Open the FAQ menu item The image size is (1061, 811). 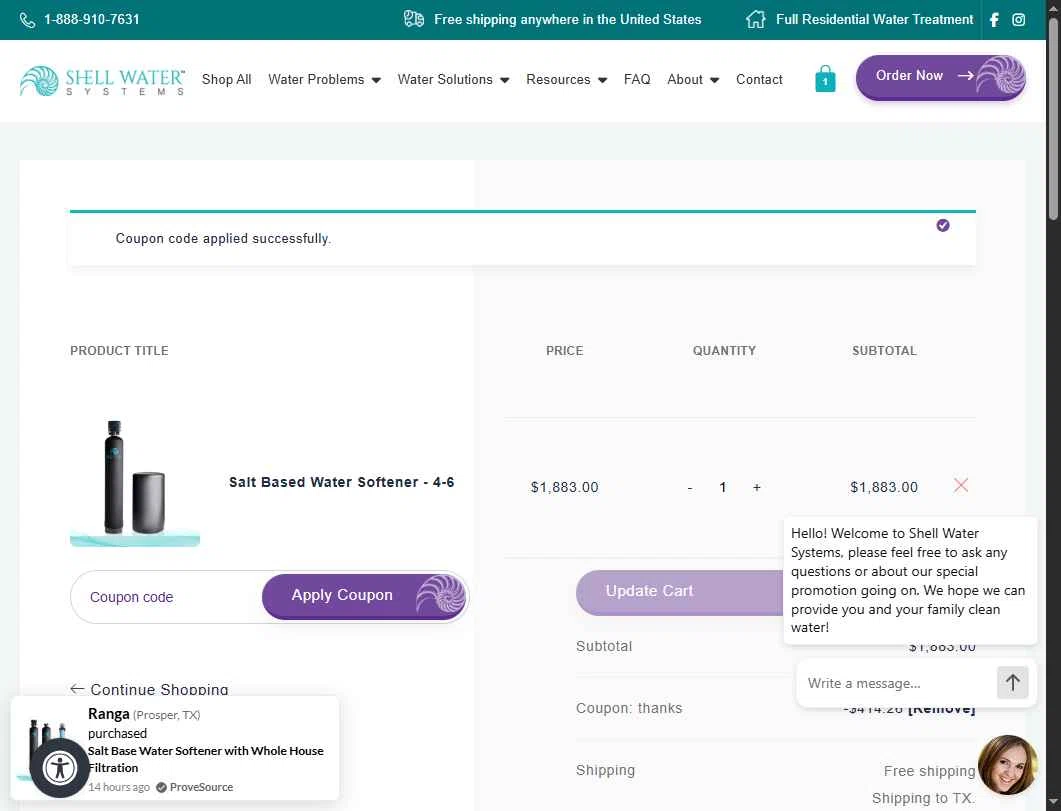pyautogui.click(x=637, y=79)
